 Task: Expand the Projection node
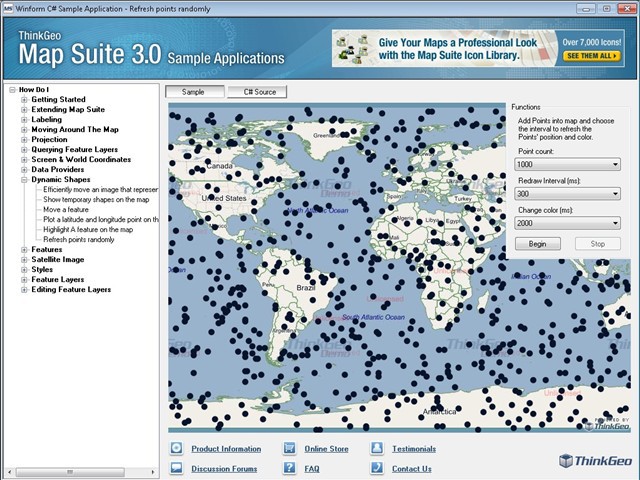[x=24, y=140]
